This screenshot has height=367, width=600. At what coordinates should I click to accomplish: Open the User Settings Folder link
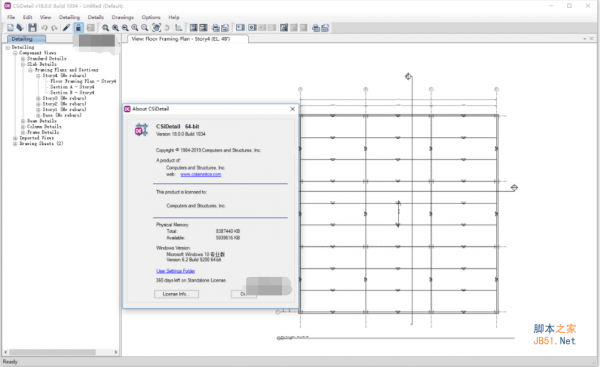pos(175,271)
